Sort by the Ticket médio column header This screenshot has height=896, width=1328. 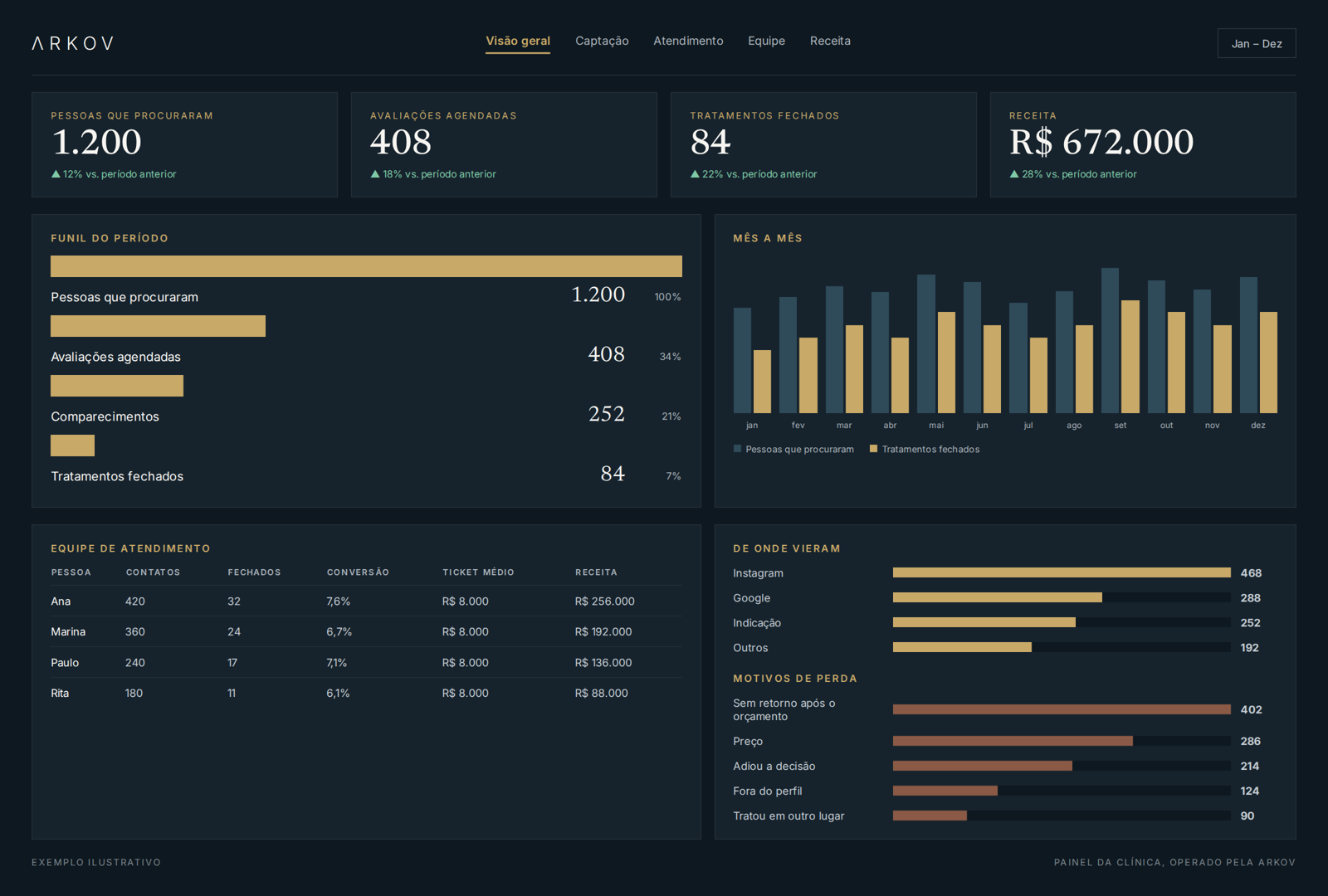pyautogui.click(x=478, y=572)
